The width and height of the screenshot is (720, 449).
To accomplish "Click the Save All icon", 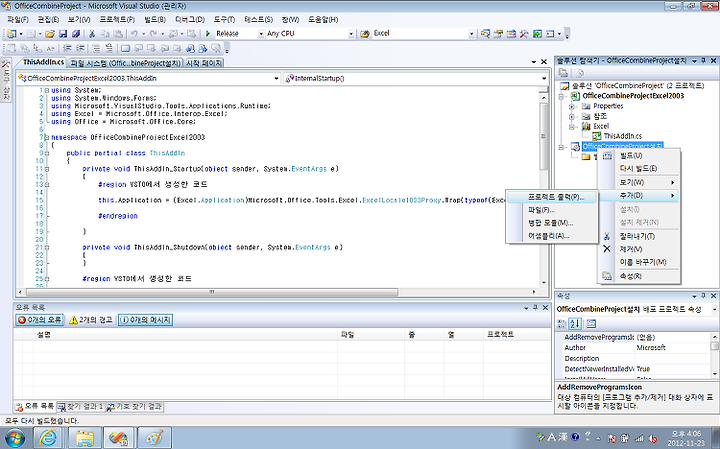I will point(76,34).
